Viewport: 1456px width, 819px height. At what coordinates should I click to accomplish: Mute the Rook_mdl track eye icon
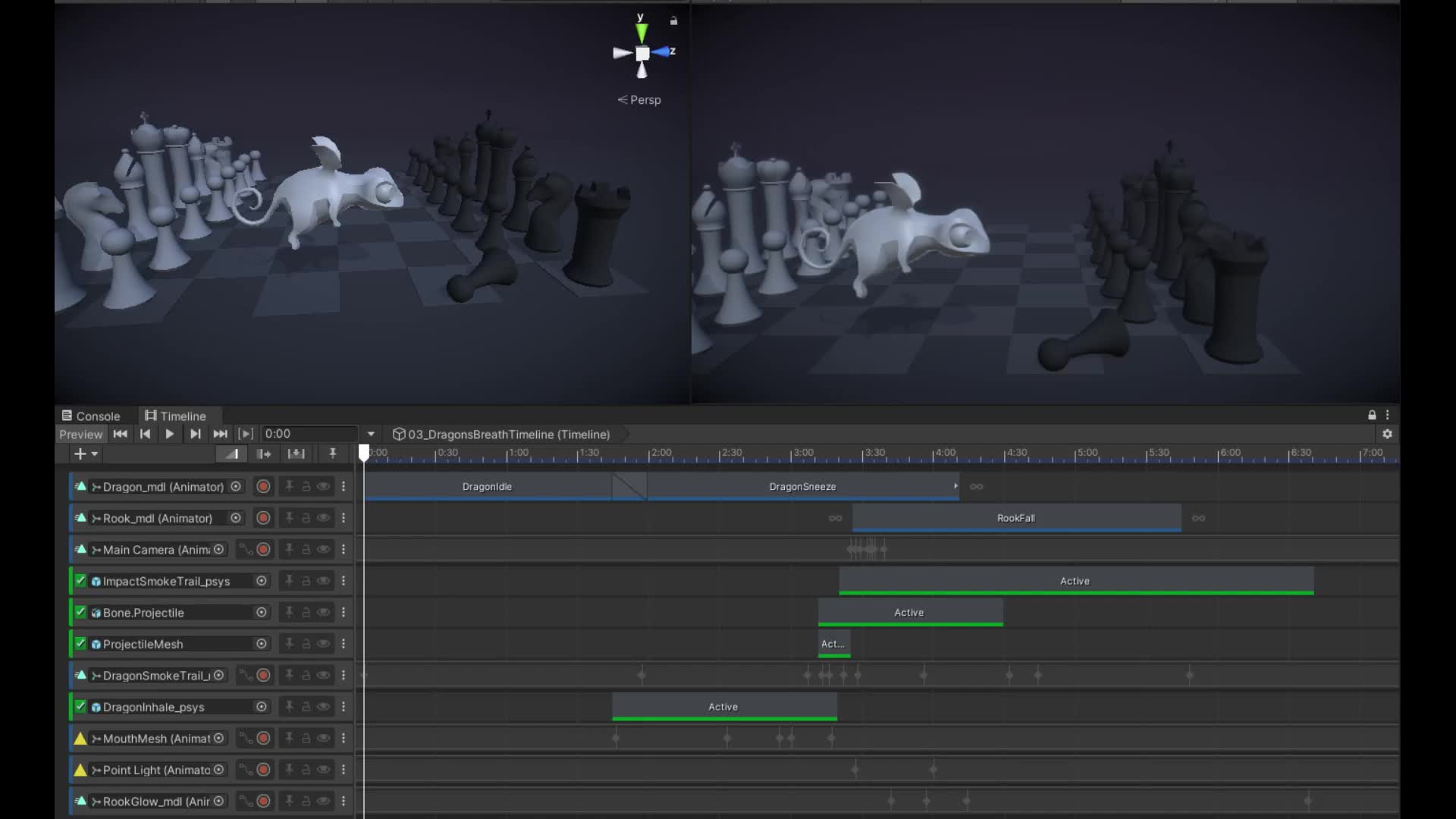(x=323, y=518)
